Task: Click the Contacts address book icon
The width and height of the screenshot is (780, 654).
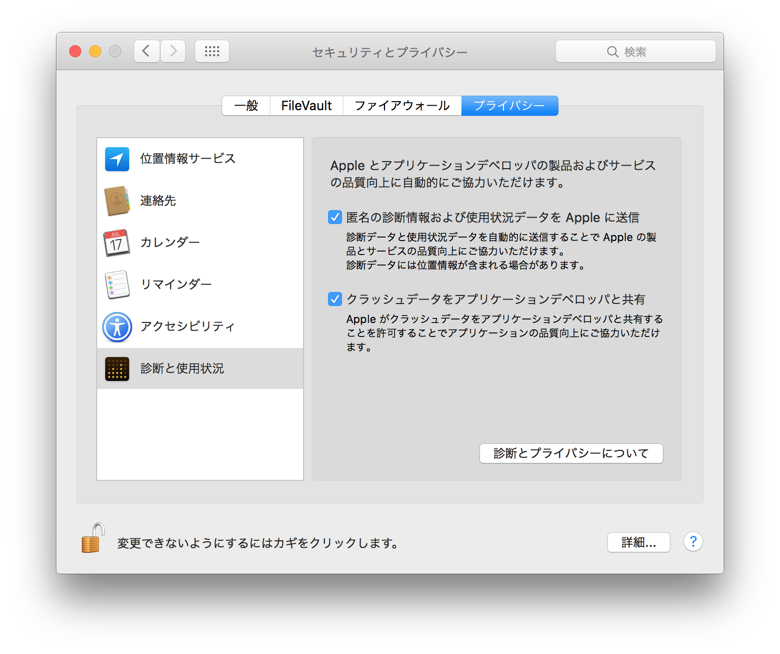Action: 117,201
